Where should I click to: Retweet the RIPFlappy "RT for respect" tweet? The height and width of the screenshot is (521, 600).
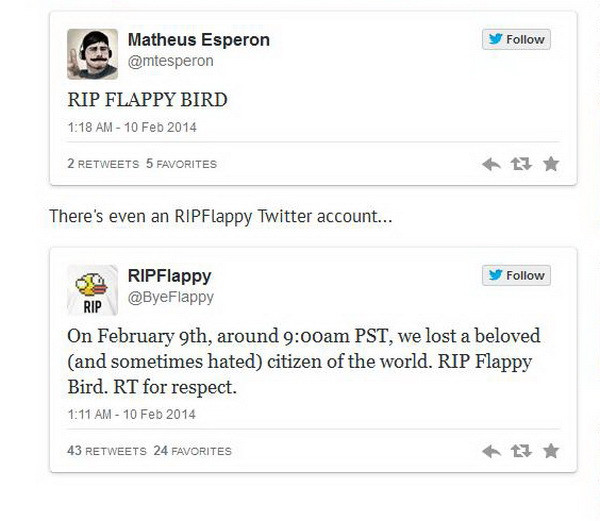521,451
